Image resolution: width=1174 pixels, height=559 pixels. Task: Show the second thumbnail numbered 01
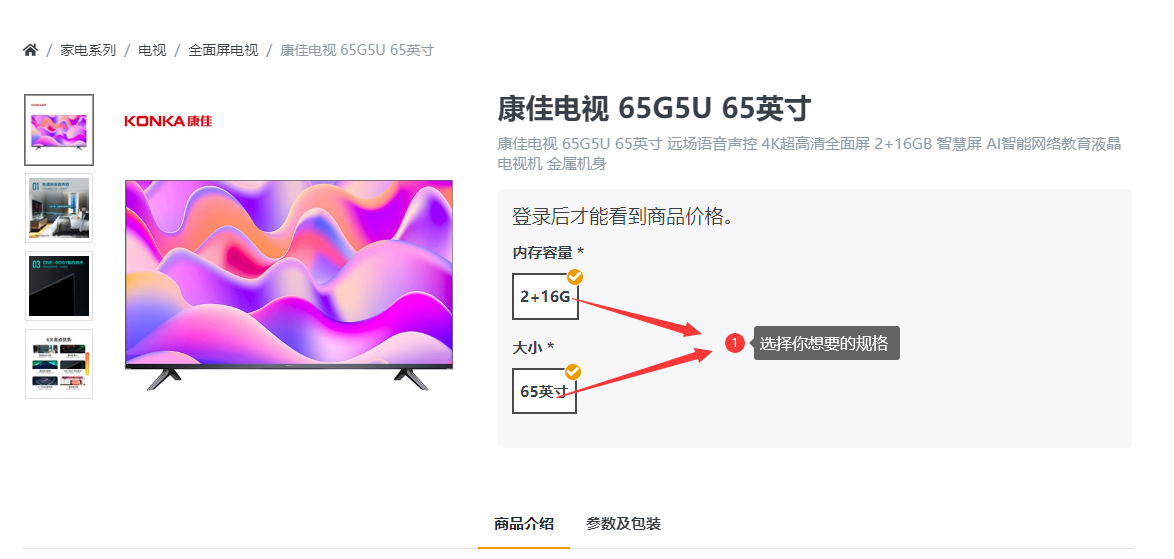click(x=59, y=208)
